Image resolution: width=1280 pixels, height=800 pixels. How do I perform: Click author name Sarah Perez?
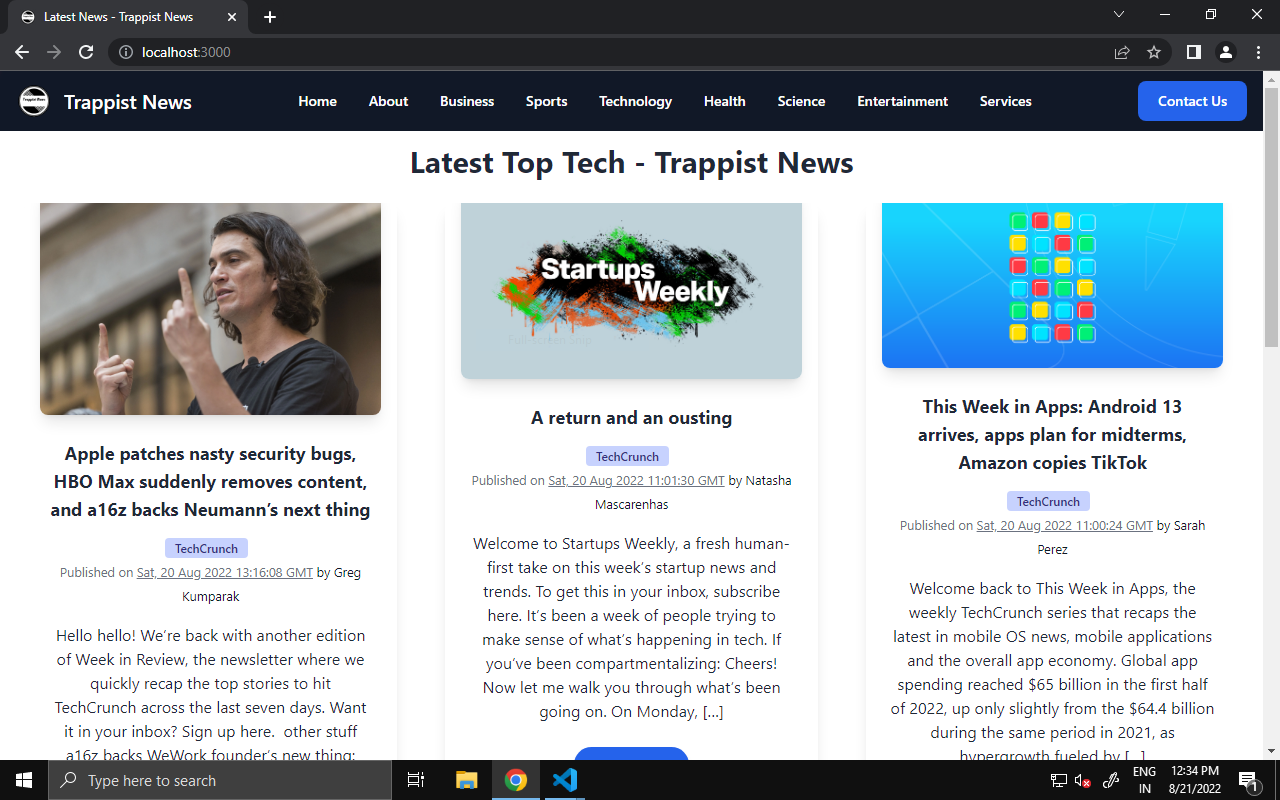click(1121, 538)
